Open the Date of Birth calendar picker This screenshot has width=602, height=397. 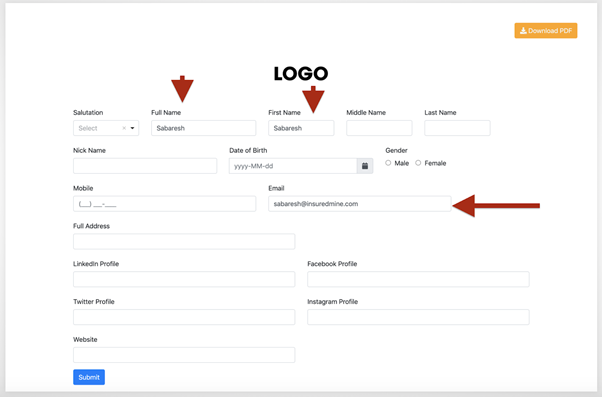(x=365, y=166)
